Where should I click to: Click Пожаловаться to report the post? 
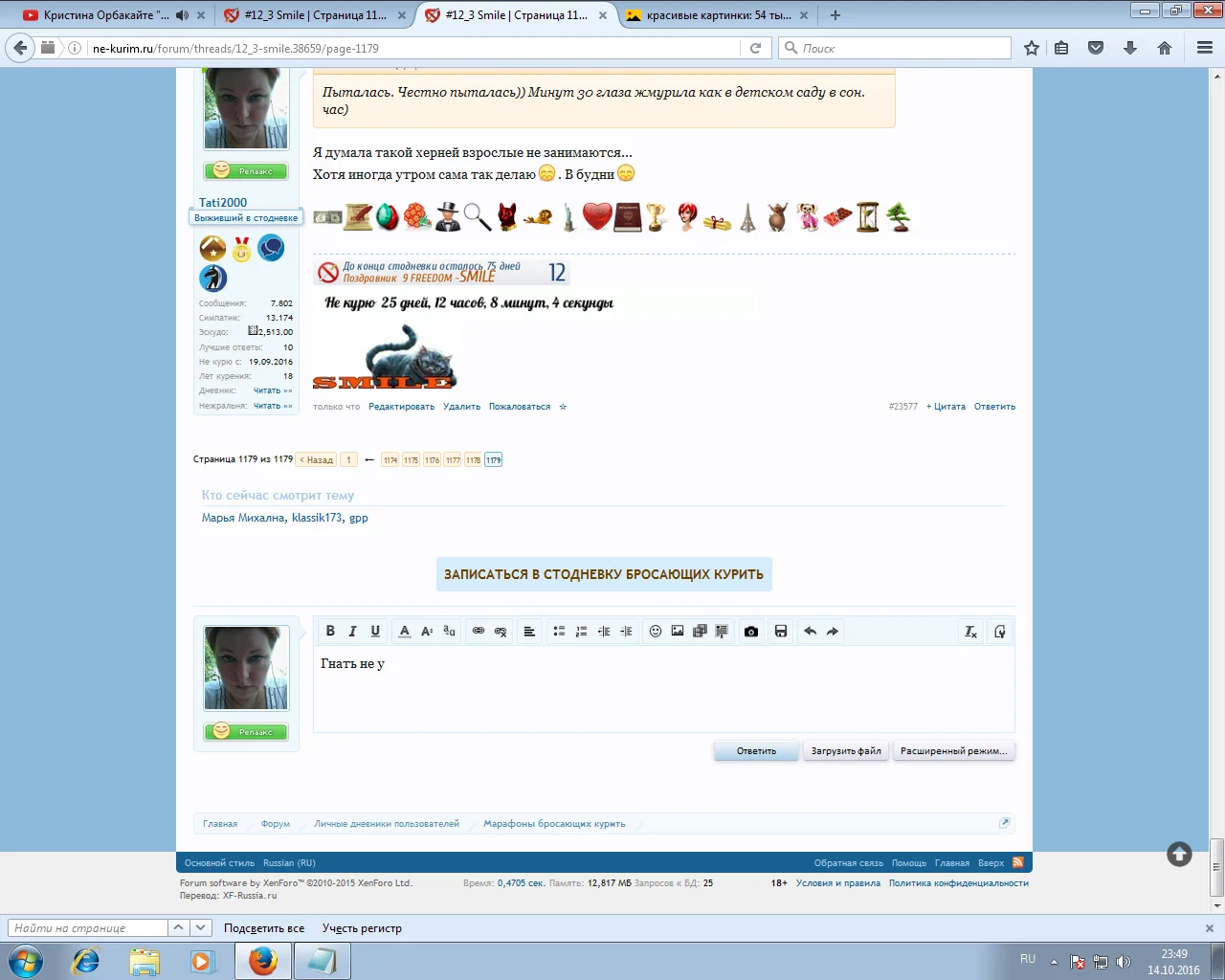tap(520, 407)
